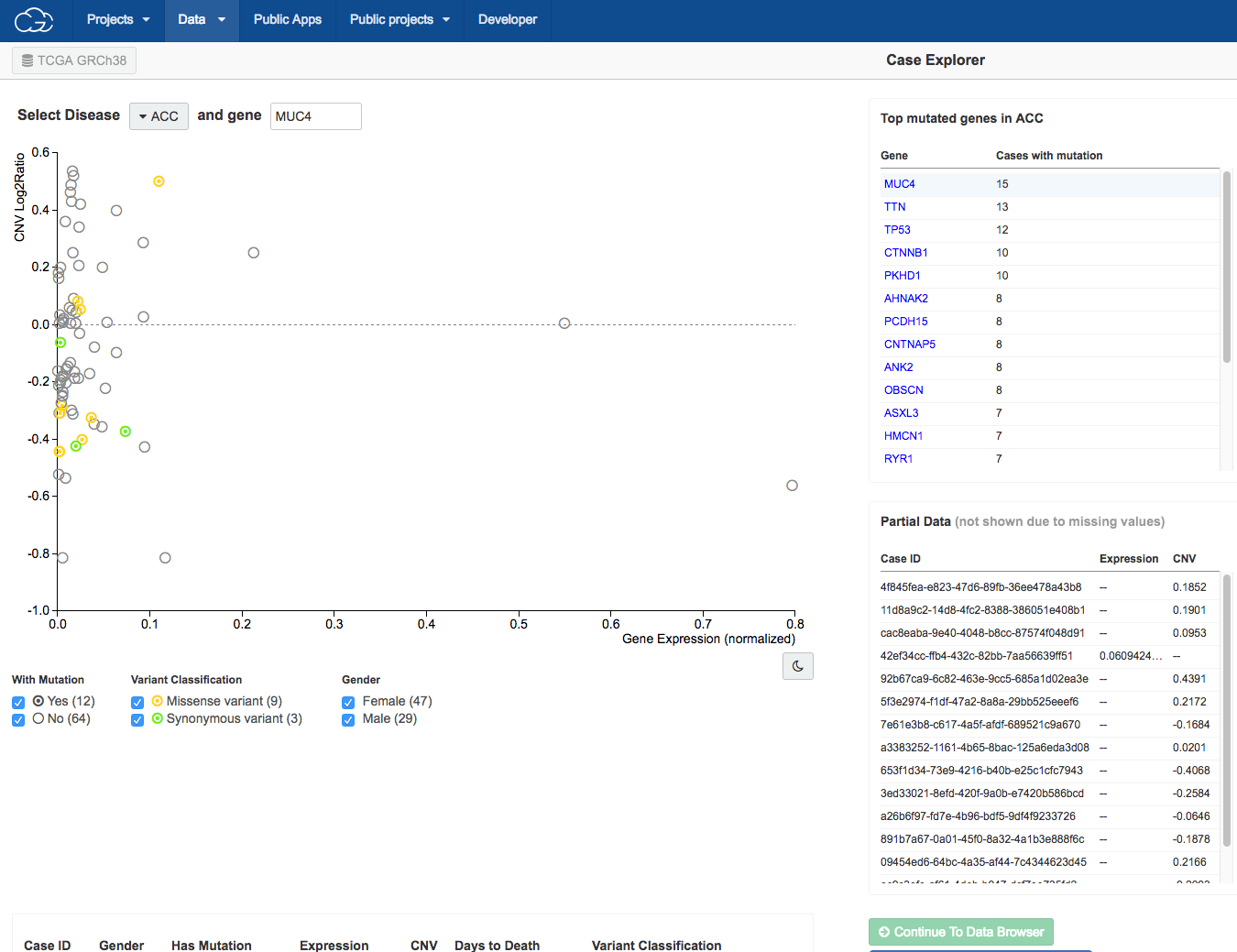The width and height of the screenshot is (1237, 952).
Task: Uncheck the Female gender checkbox
Action: [348, 703]
